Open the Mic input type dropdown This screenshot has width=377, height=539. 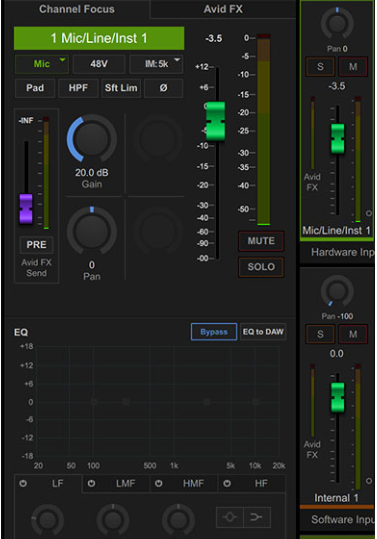tap(42, 64)
